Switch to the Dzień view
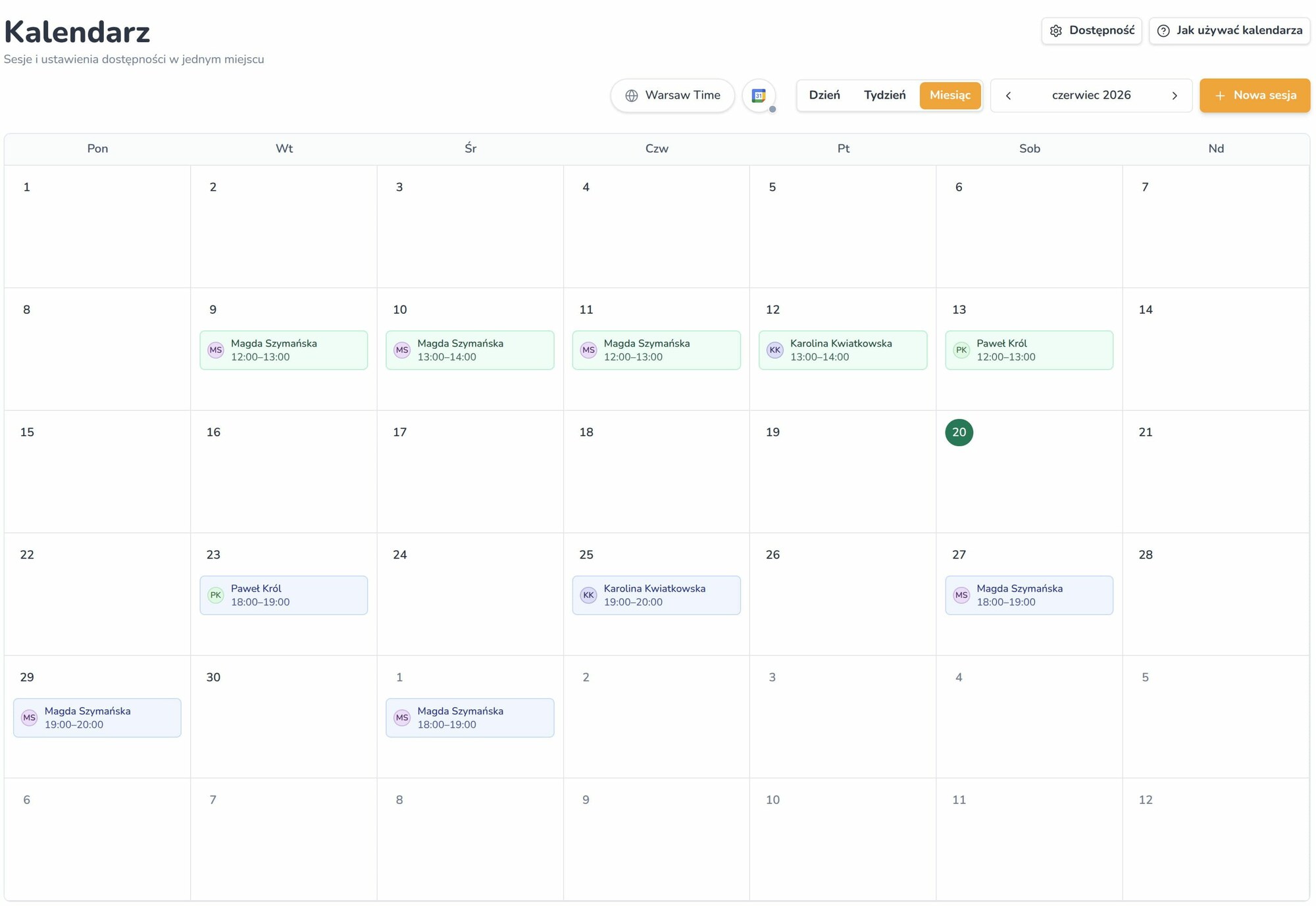 [824, 95]
